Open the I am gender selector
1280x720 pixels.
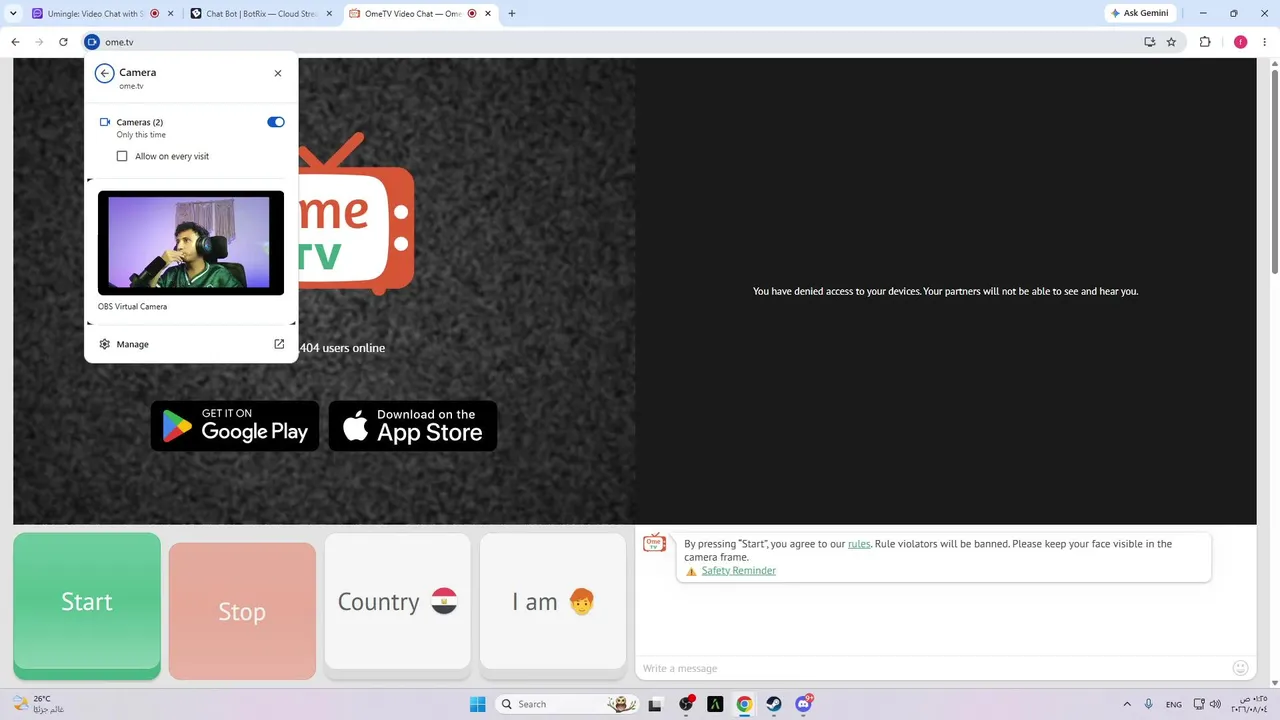click(553, 601)
